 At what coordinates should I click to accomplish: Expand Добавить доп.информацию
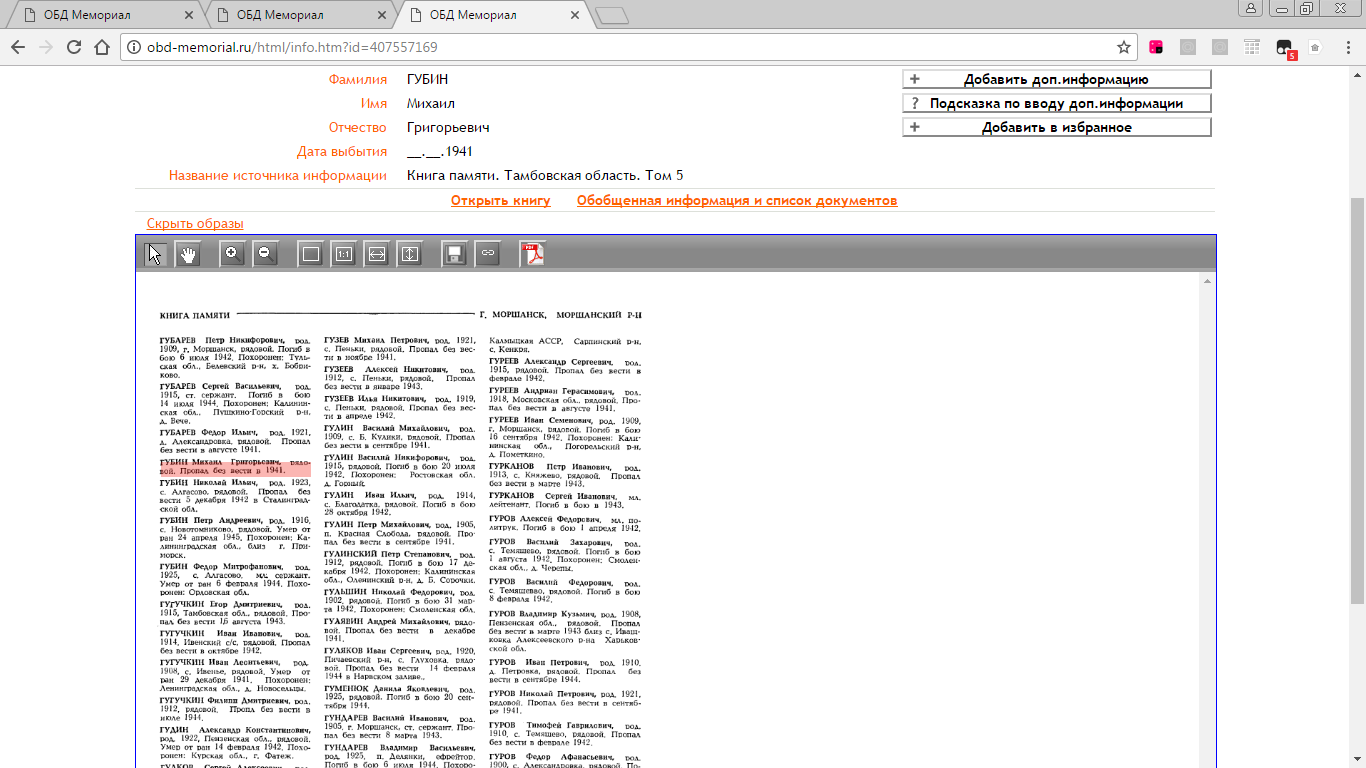click(x=1057, y=80)
